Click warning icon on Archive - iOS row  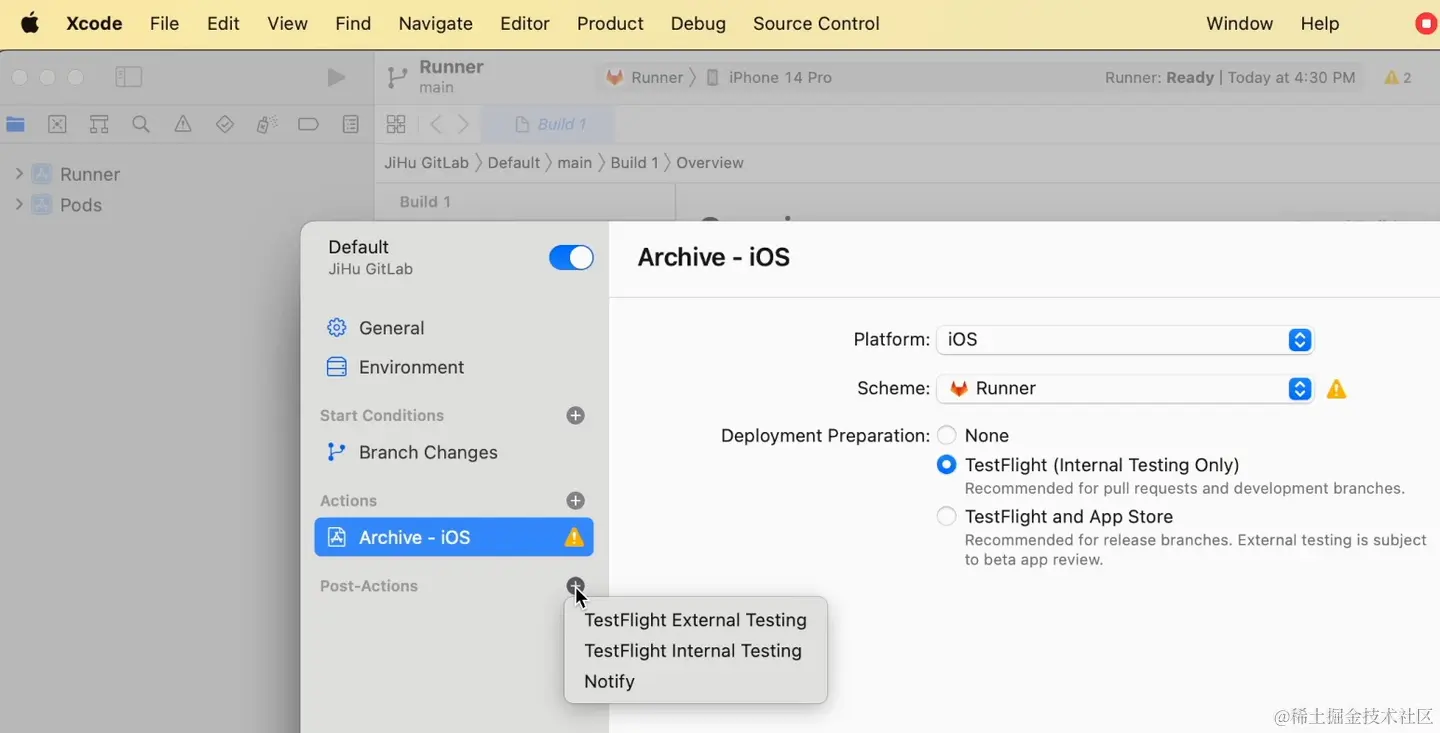[574, 537]
